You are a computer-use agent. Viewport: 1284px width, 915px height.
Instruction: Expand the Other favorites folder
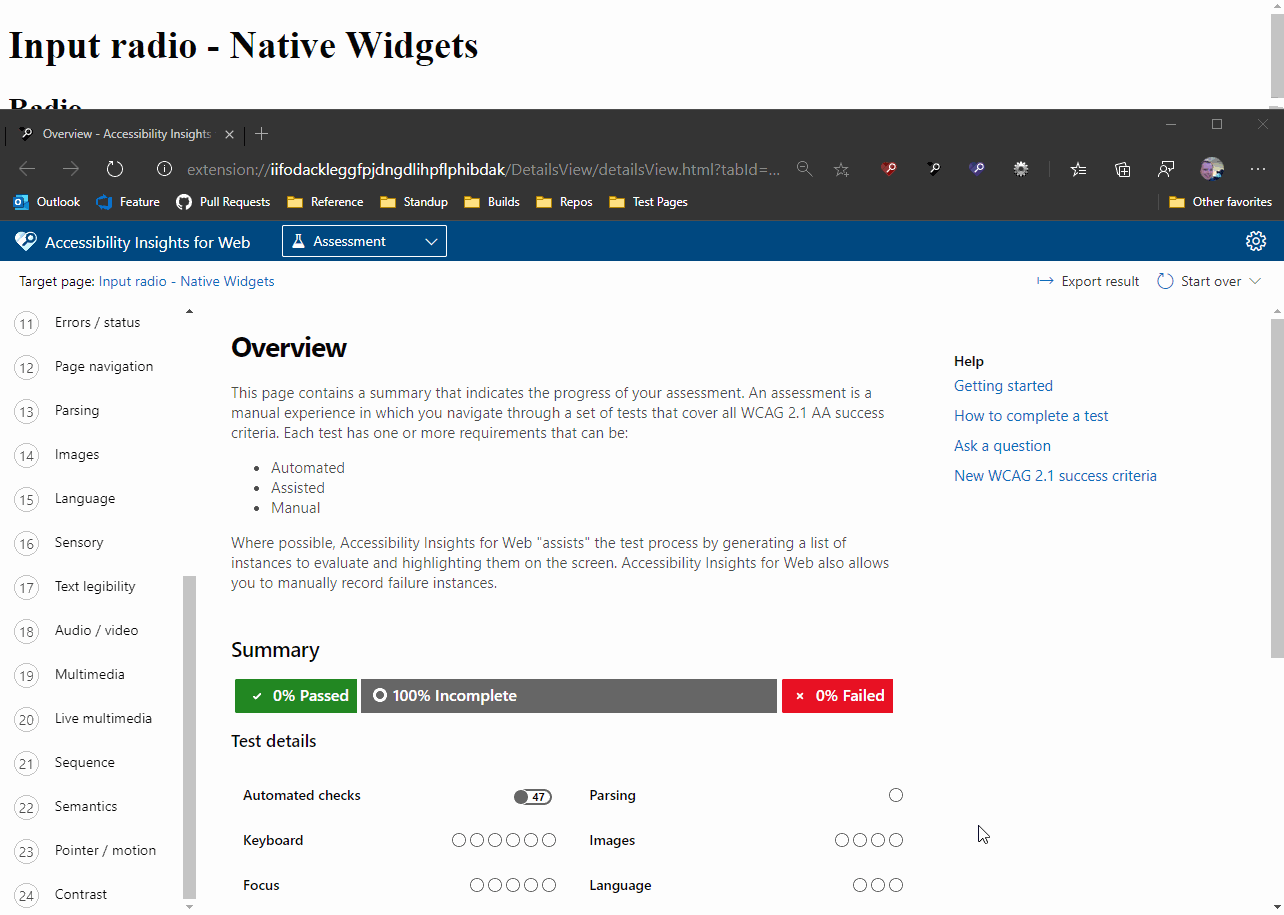[x=1220, y=202]
